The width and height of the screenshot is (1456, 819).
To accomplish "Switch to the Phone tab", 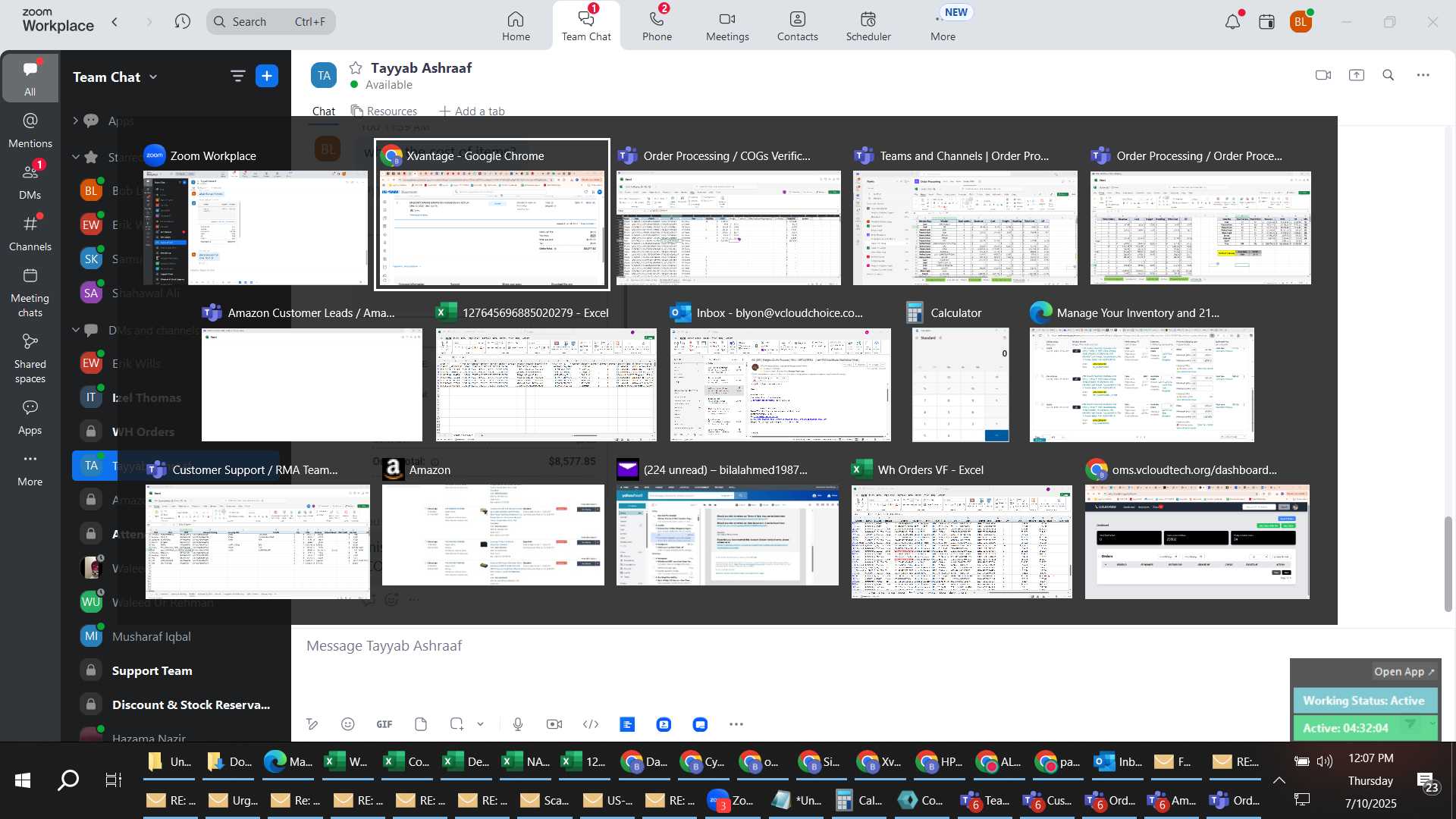I will (657, 26).
